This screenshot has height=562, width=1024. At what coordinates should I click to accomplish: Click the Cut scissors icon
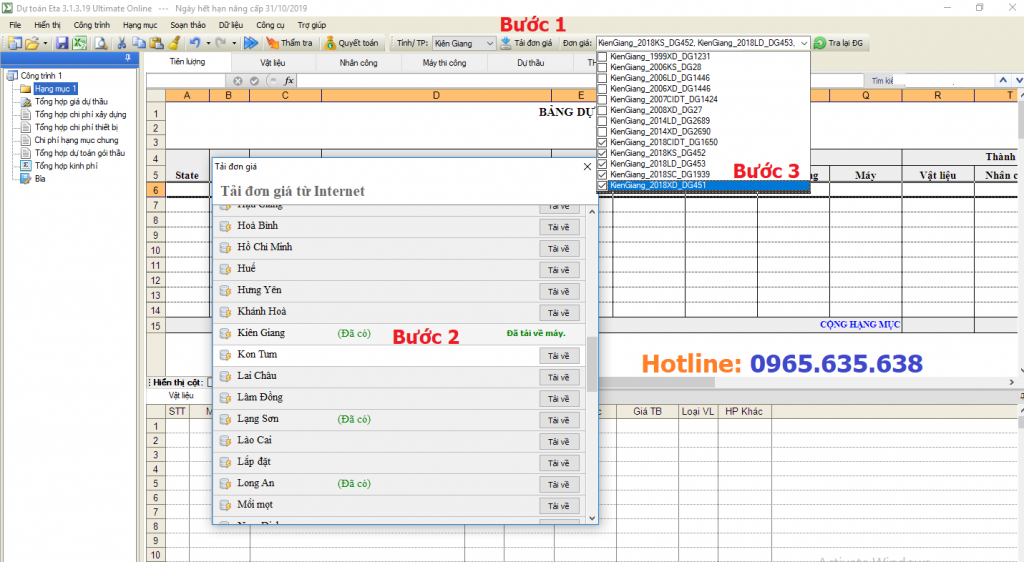click(x=121, y=43)
